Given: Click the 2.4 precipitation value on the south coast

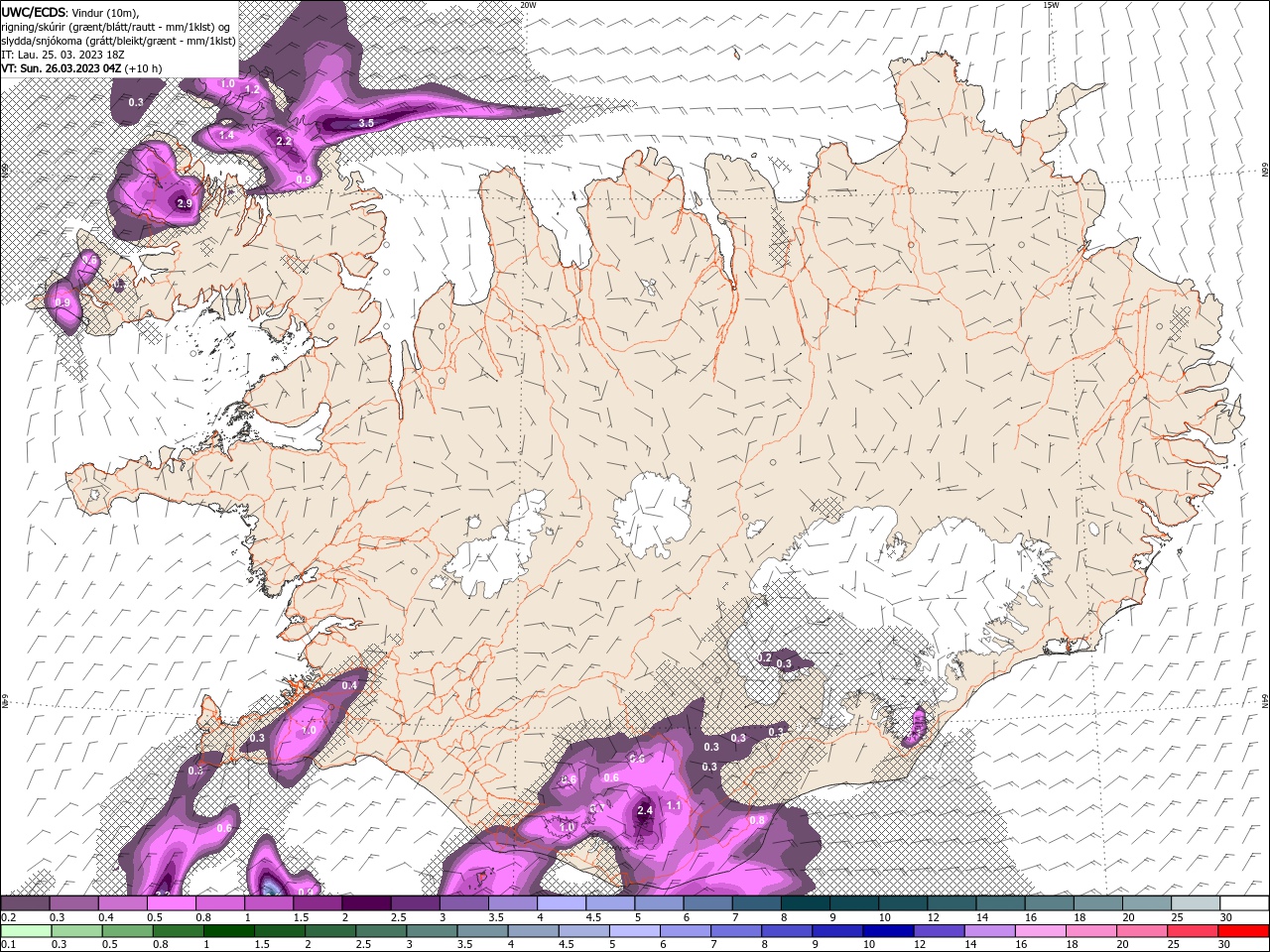Looking at the screenshot, I should coord(645,810).
